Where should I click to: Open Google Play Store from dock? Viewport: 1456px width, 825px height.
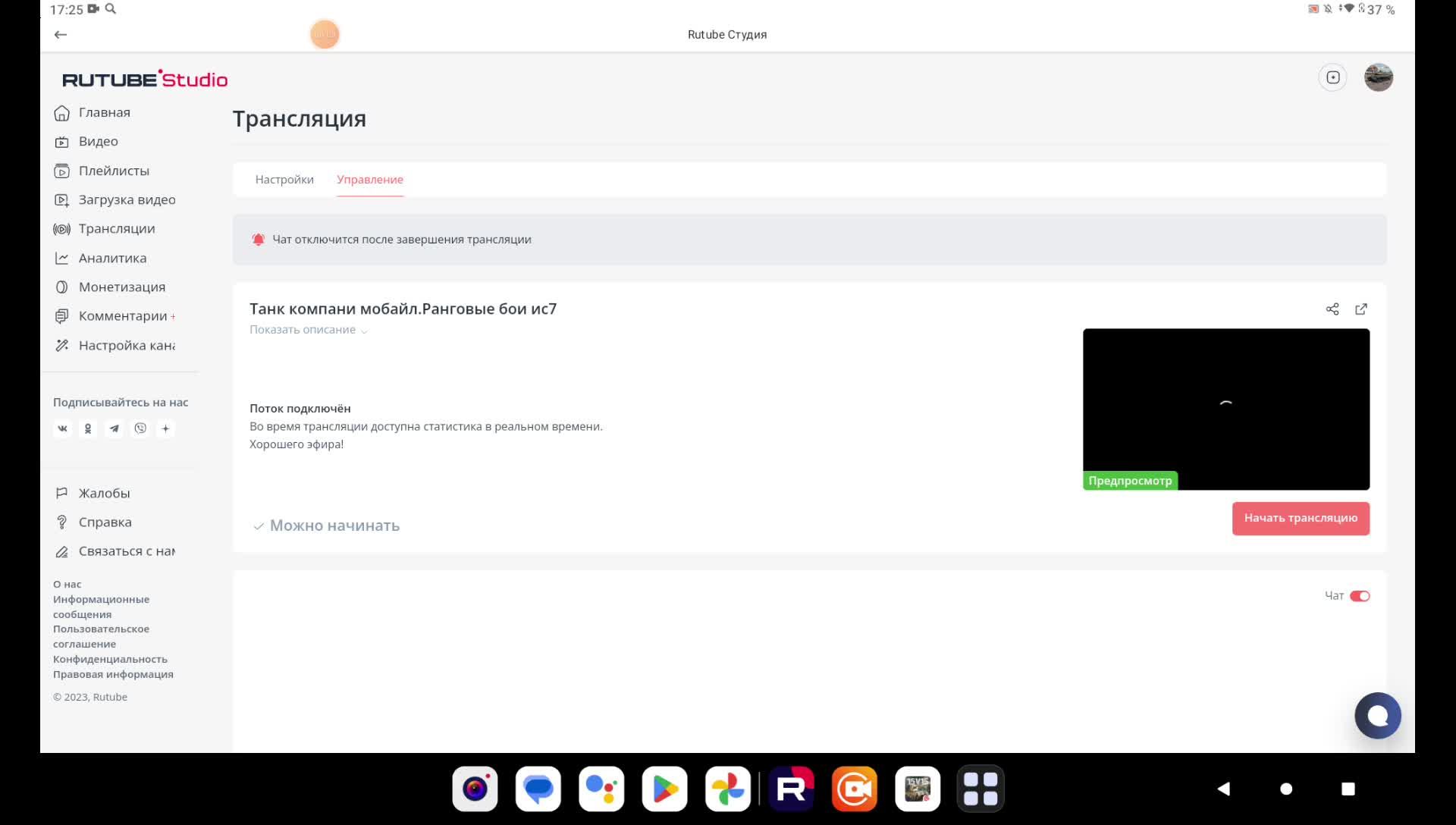coord(664,789)
